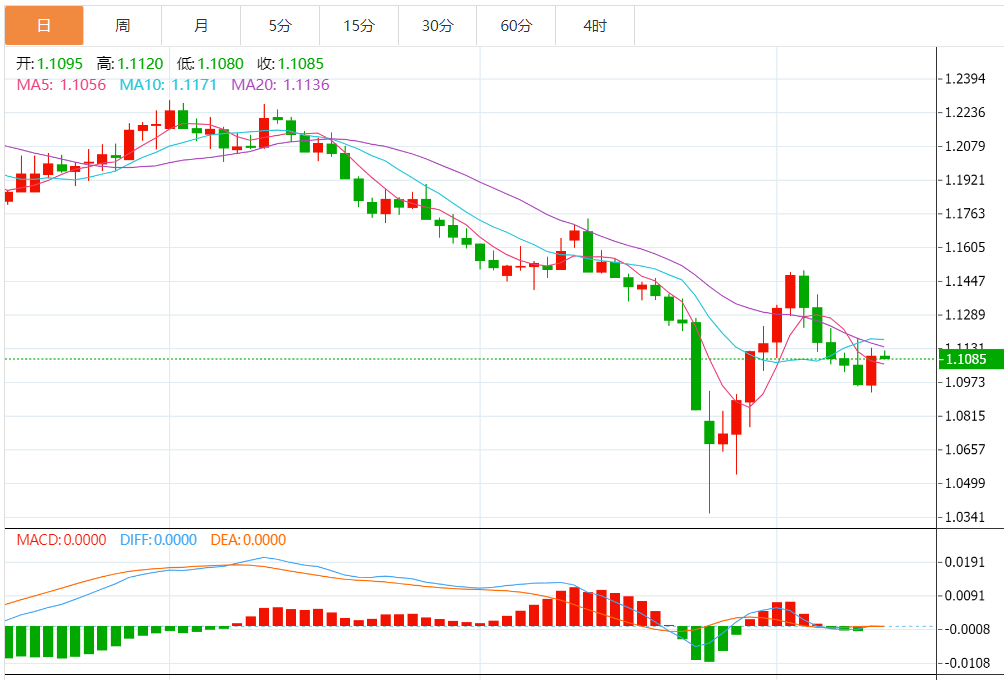Select the 日 daily timeframe tab

pos(44,26)
